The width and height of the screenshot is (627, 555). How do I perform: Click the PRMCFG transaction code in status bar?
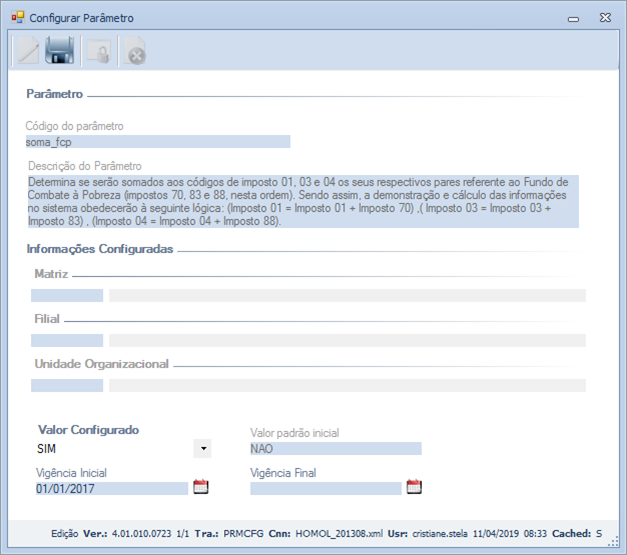click(244, 534)
